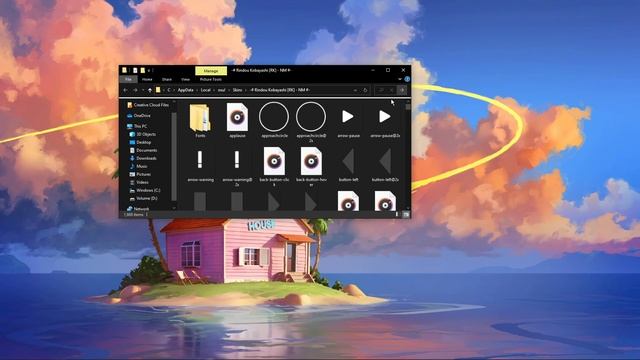Open 3D Objects in the sidebar
This screenshot has height=360, width=640.
coord(142,134)
